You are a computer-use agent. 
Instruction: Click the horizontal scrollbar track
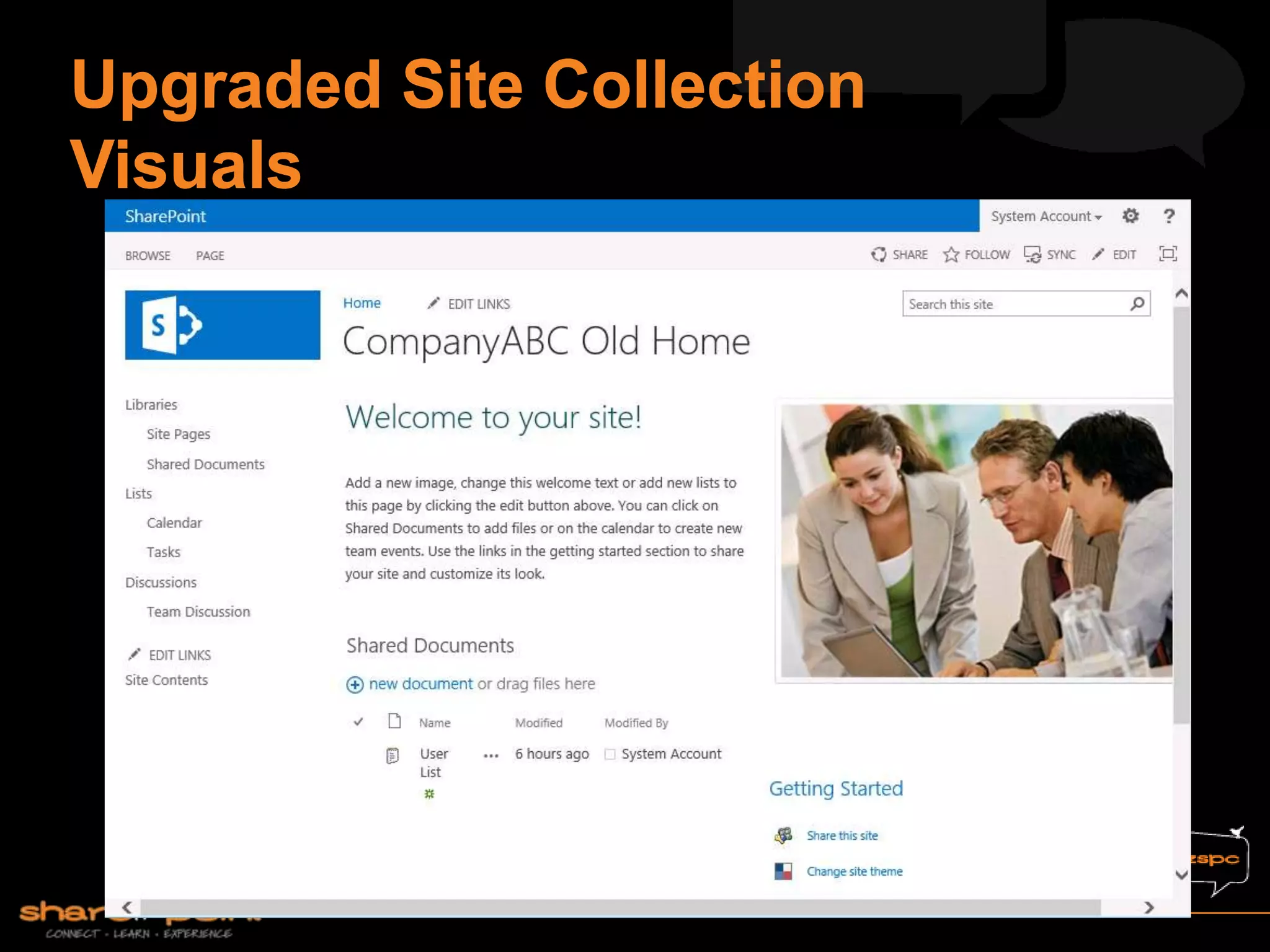click(620, 907)
